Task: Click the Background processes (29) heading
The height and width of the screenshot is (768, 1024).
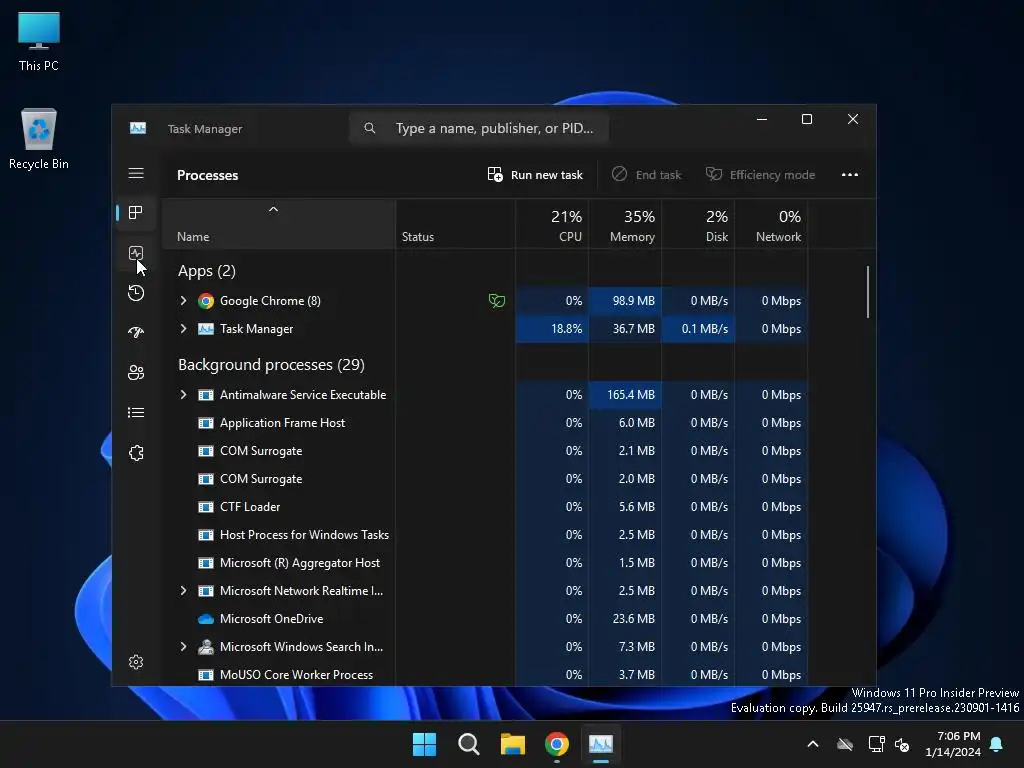Action: [271, 364]
